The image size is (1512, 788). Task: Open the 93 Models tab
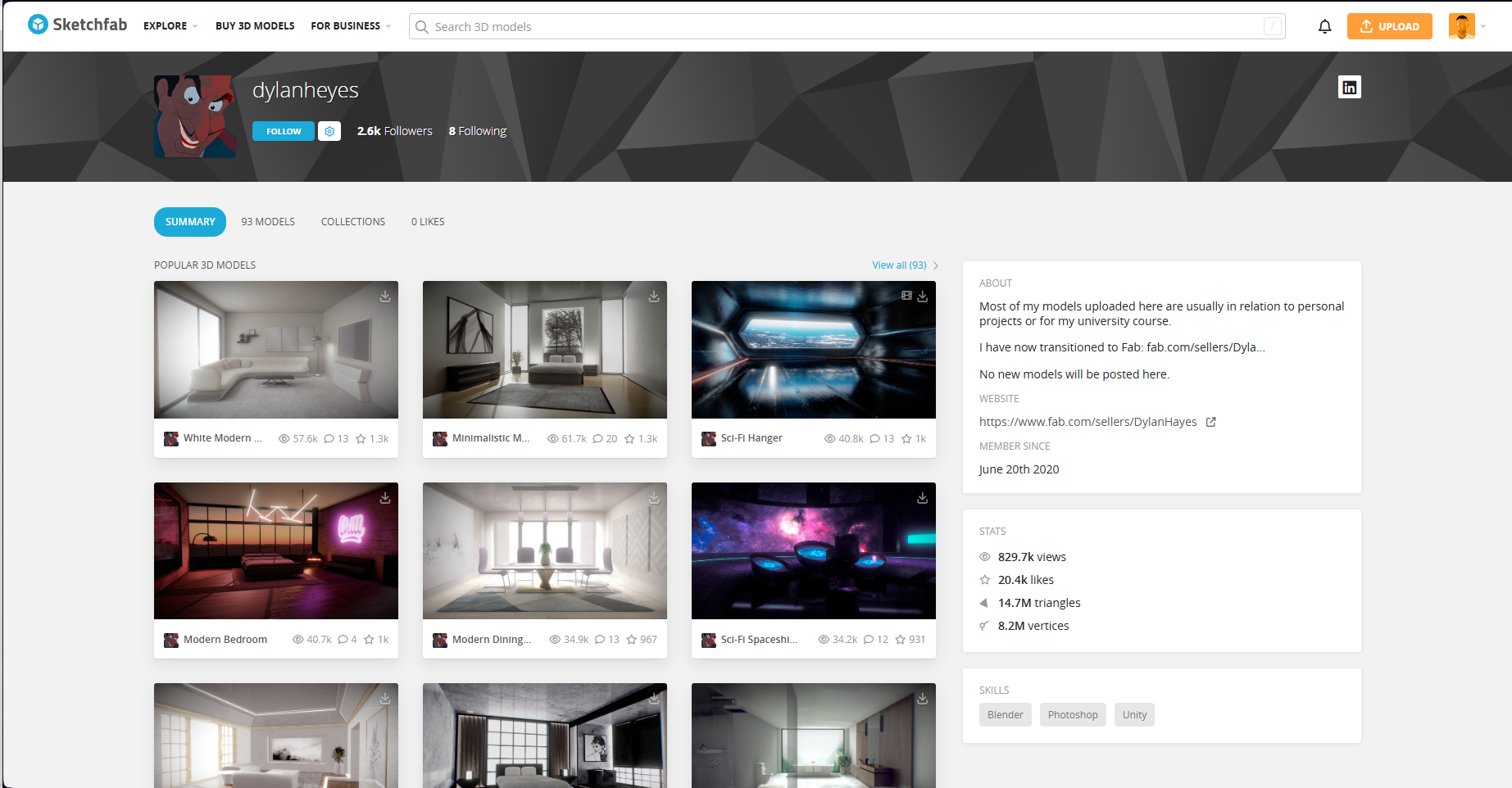click(268, 222)
